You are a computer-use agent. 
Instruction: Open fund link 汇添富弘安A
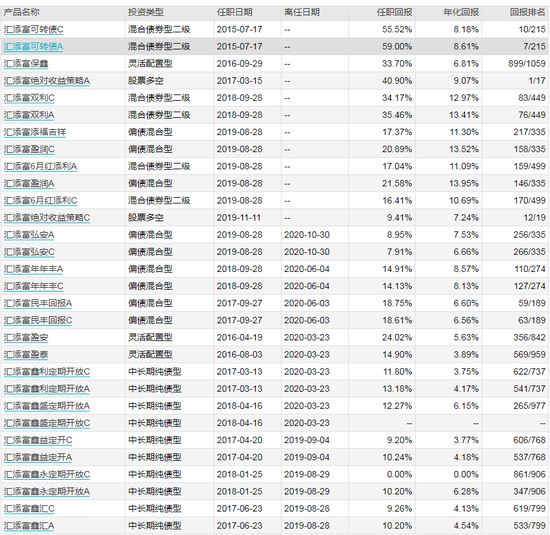tap(29, 235)
